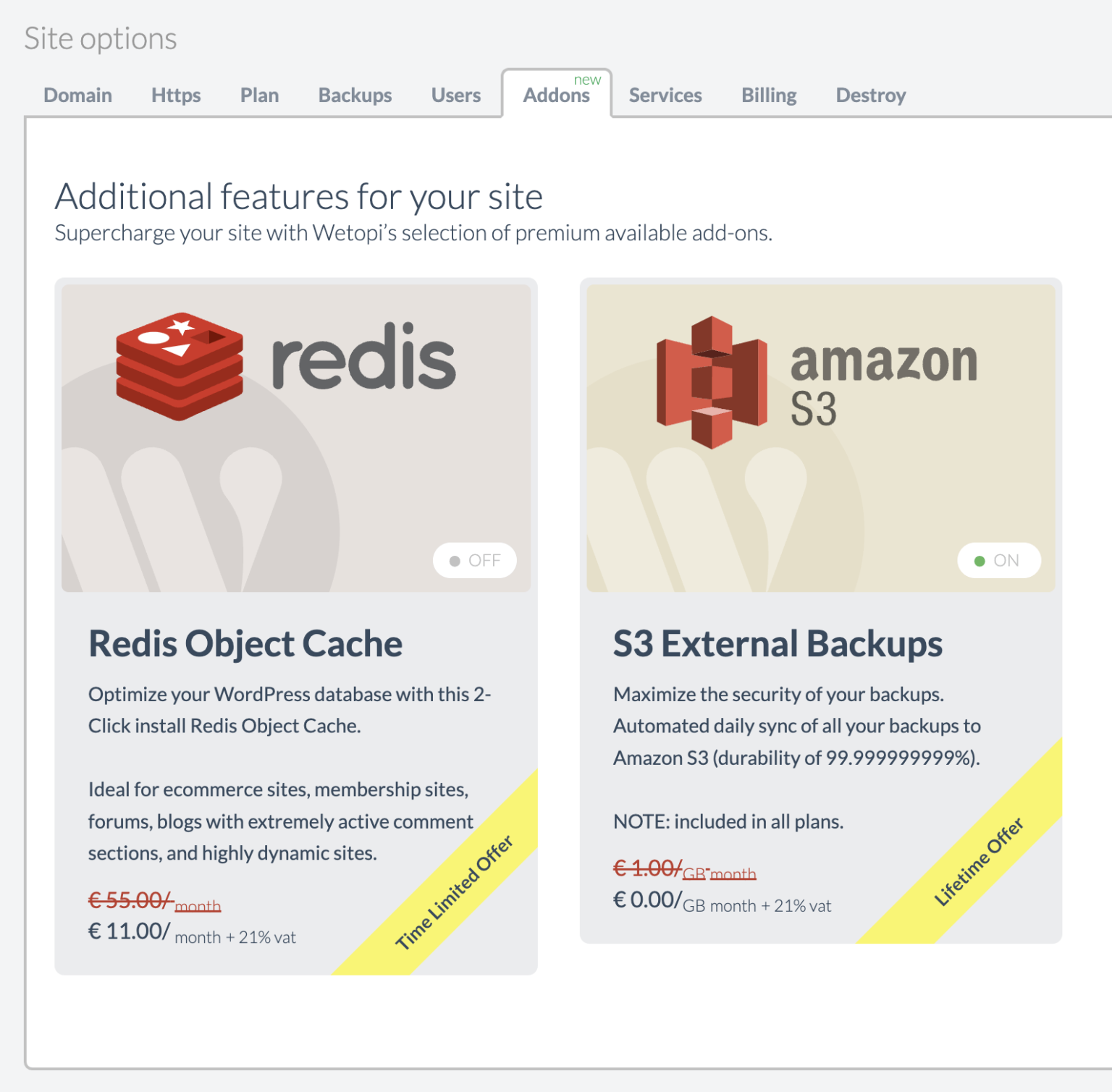Screen dimensions: 1112x1092
Task: Open the Billing tab
Action: click(x=769, y=95)
